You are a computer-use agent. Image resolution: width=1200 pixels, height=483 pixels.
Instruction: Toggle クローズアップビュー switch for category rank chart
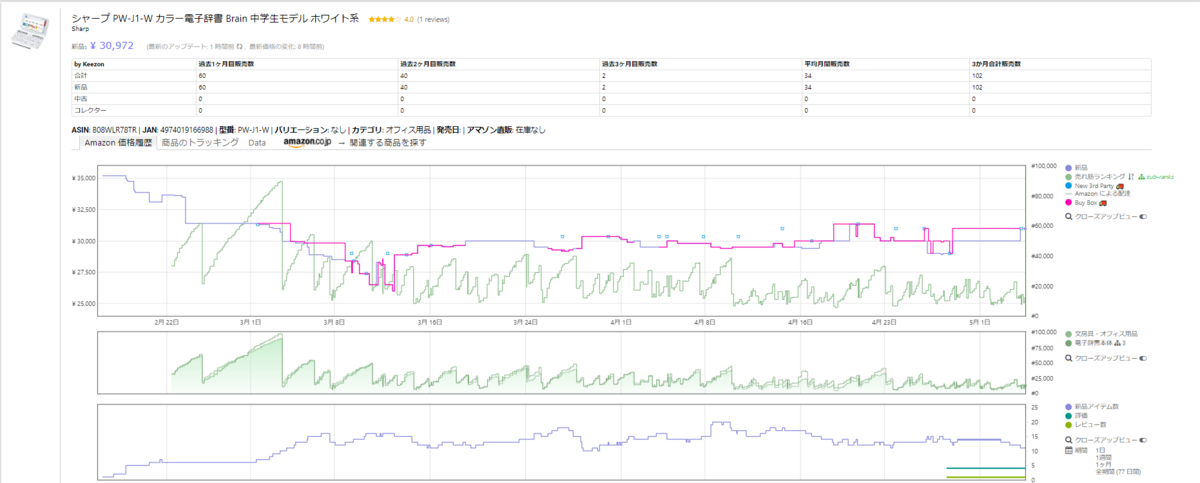[x=1143, y=356]
